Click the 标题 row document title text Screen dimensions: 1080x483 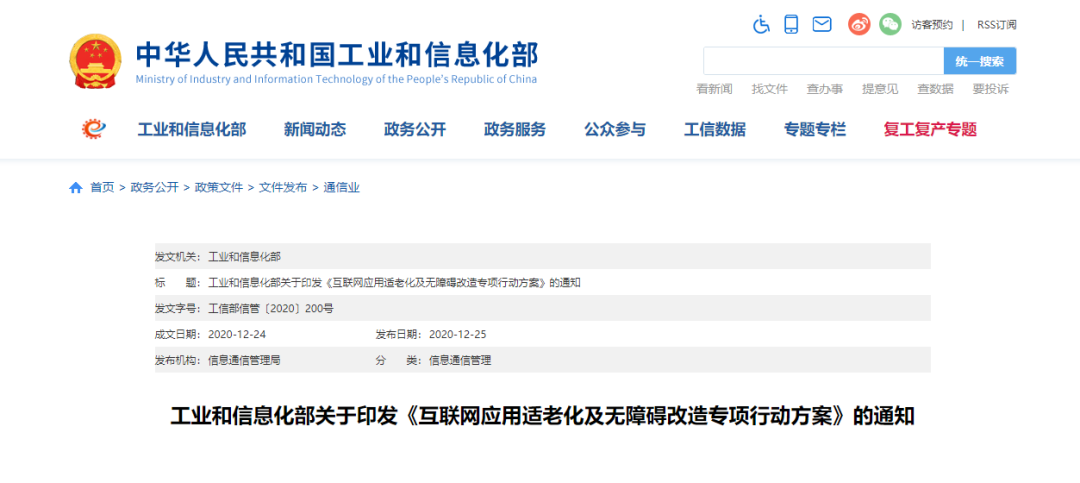[395, 282]
